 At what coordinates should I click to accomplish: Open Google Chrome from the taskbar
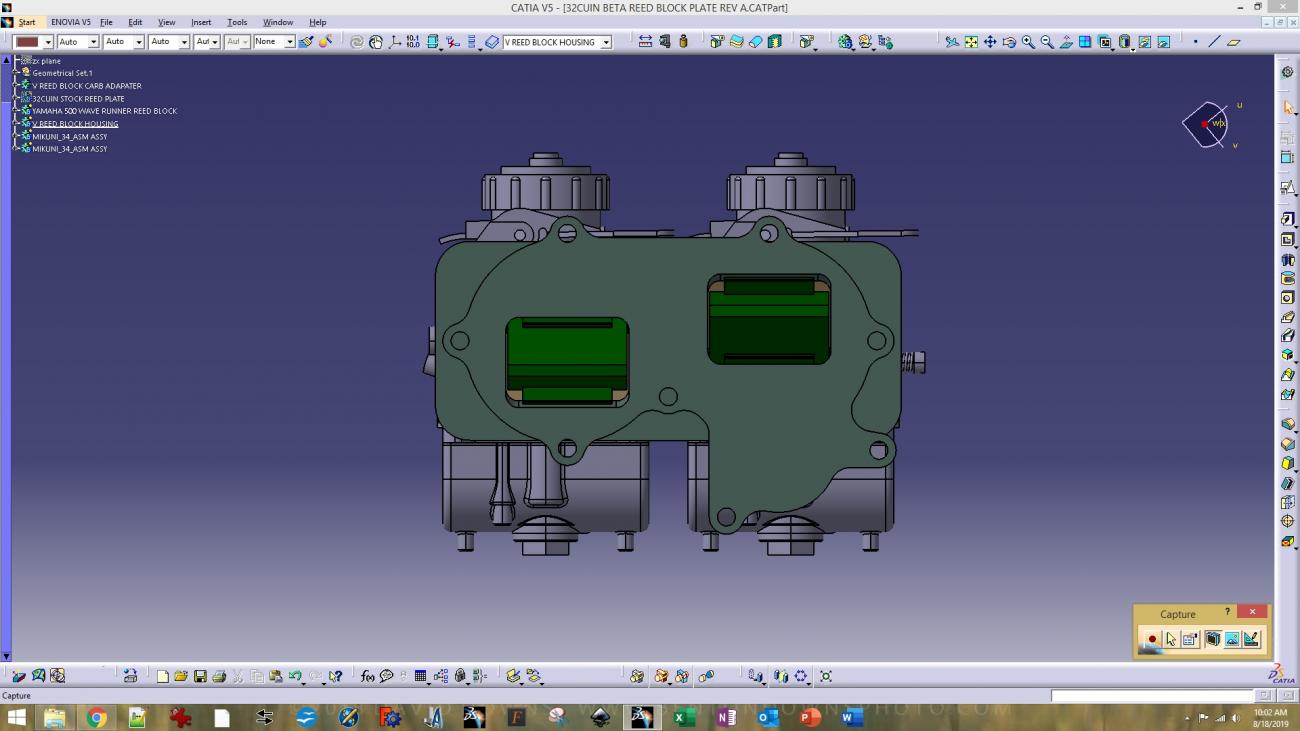pyautogui.click(x=96, y=717)
